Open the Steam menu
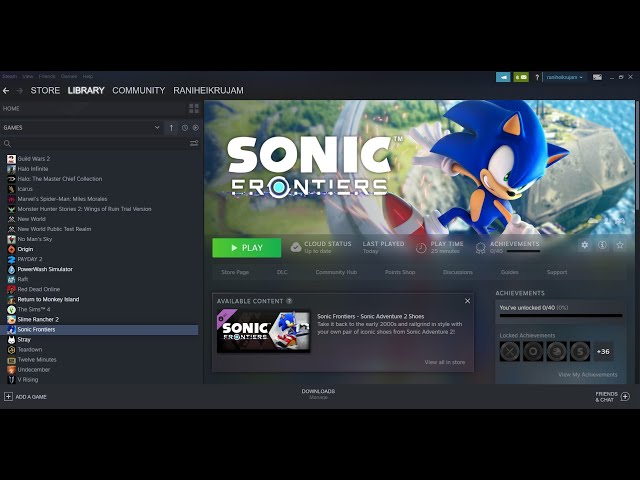640x480 pixels. (x=9, y=76)
